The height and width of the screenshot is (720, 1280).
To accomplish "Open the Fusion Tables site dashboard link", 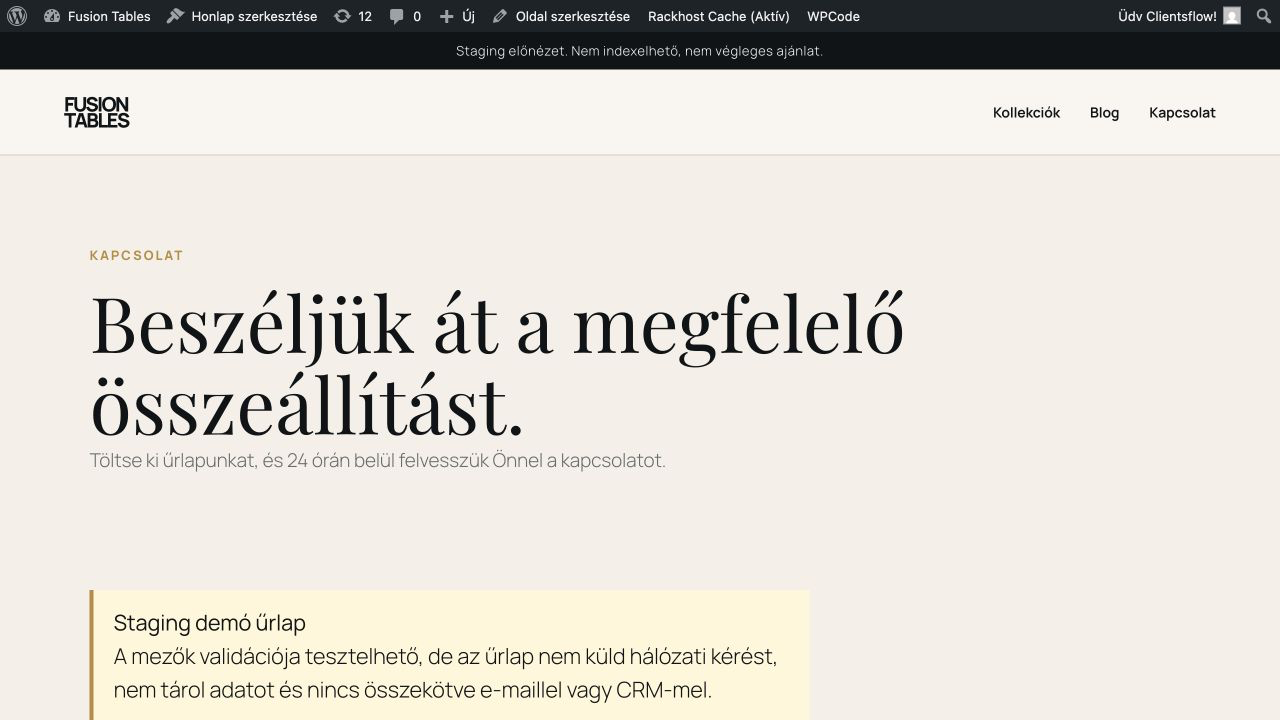I will [x=97, y=16].
